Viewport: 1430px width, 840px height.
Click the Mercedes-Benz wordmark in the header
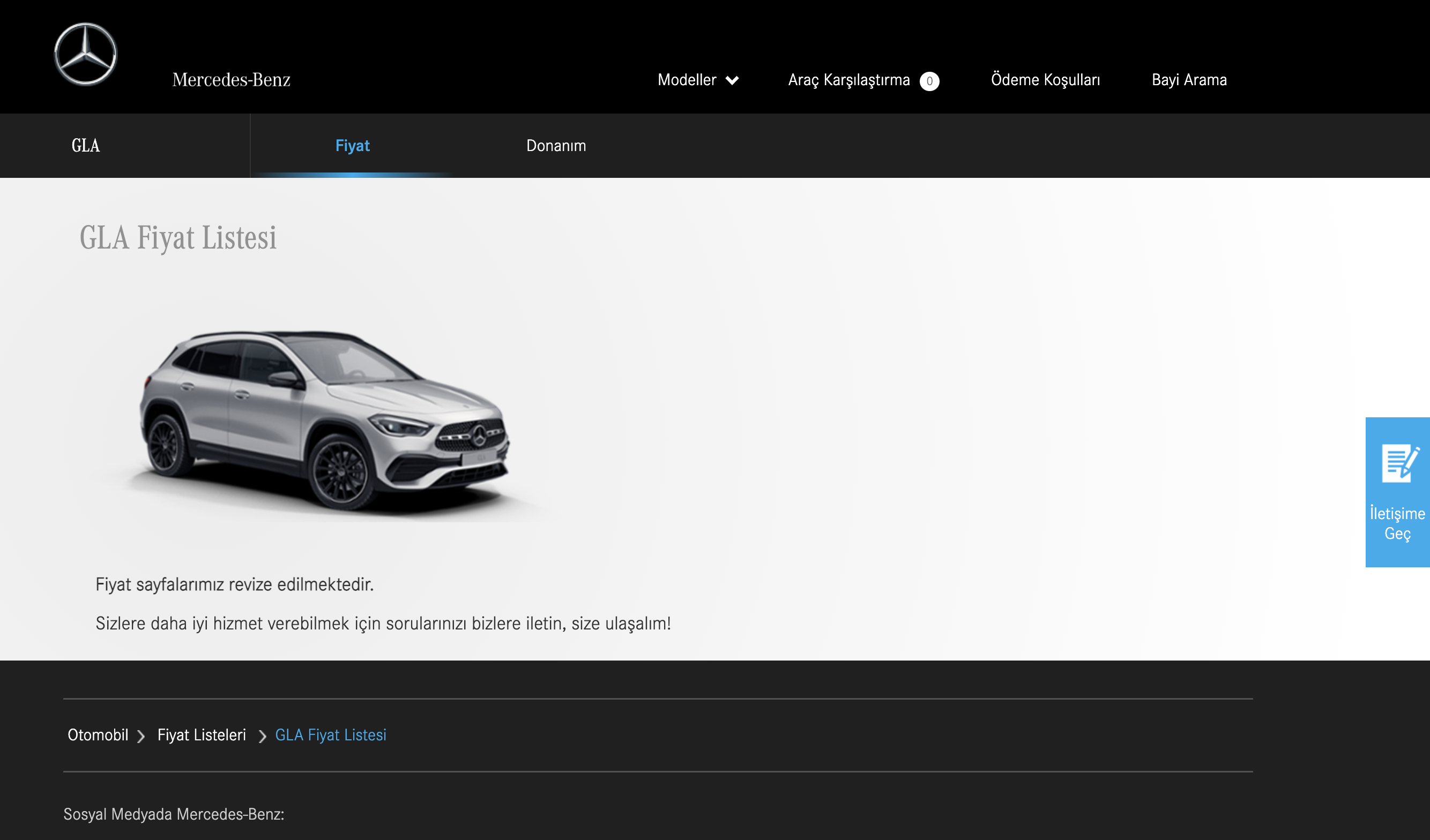(230, 79)
